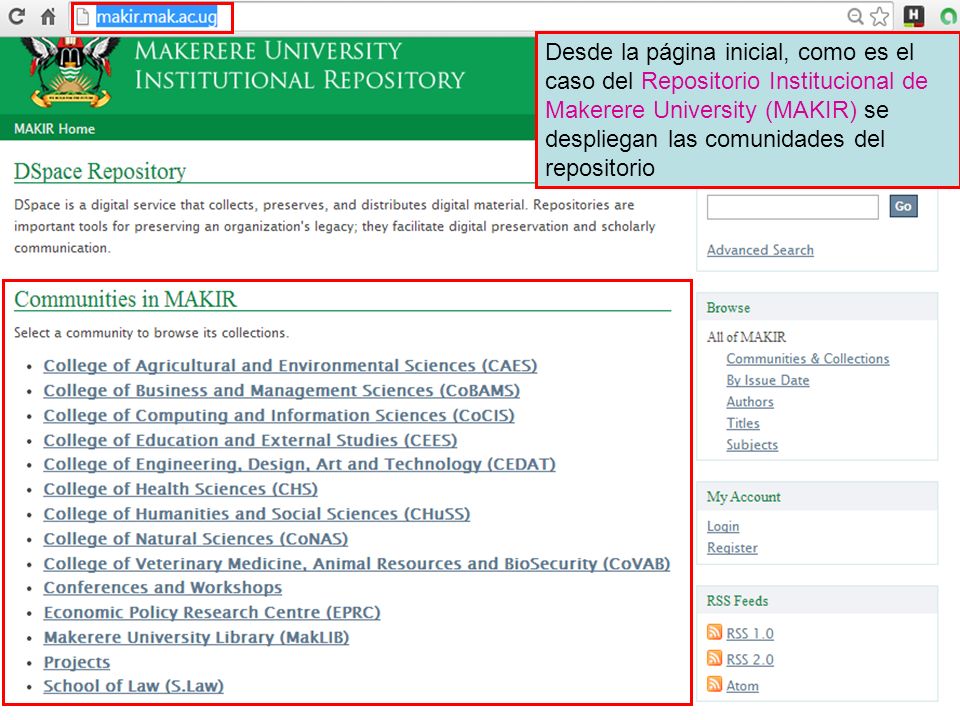
Task: Browse By Issue Date link
Action: [x=768, y=380]
